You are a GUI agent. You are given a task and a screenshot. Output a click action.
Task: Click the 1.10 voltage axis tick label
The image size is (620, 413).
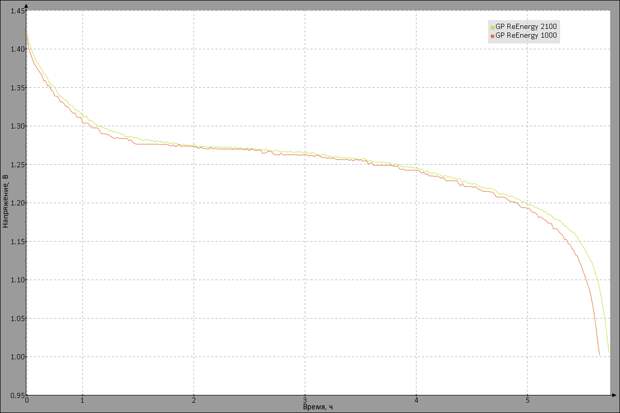[16, 280]
